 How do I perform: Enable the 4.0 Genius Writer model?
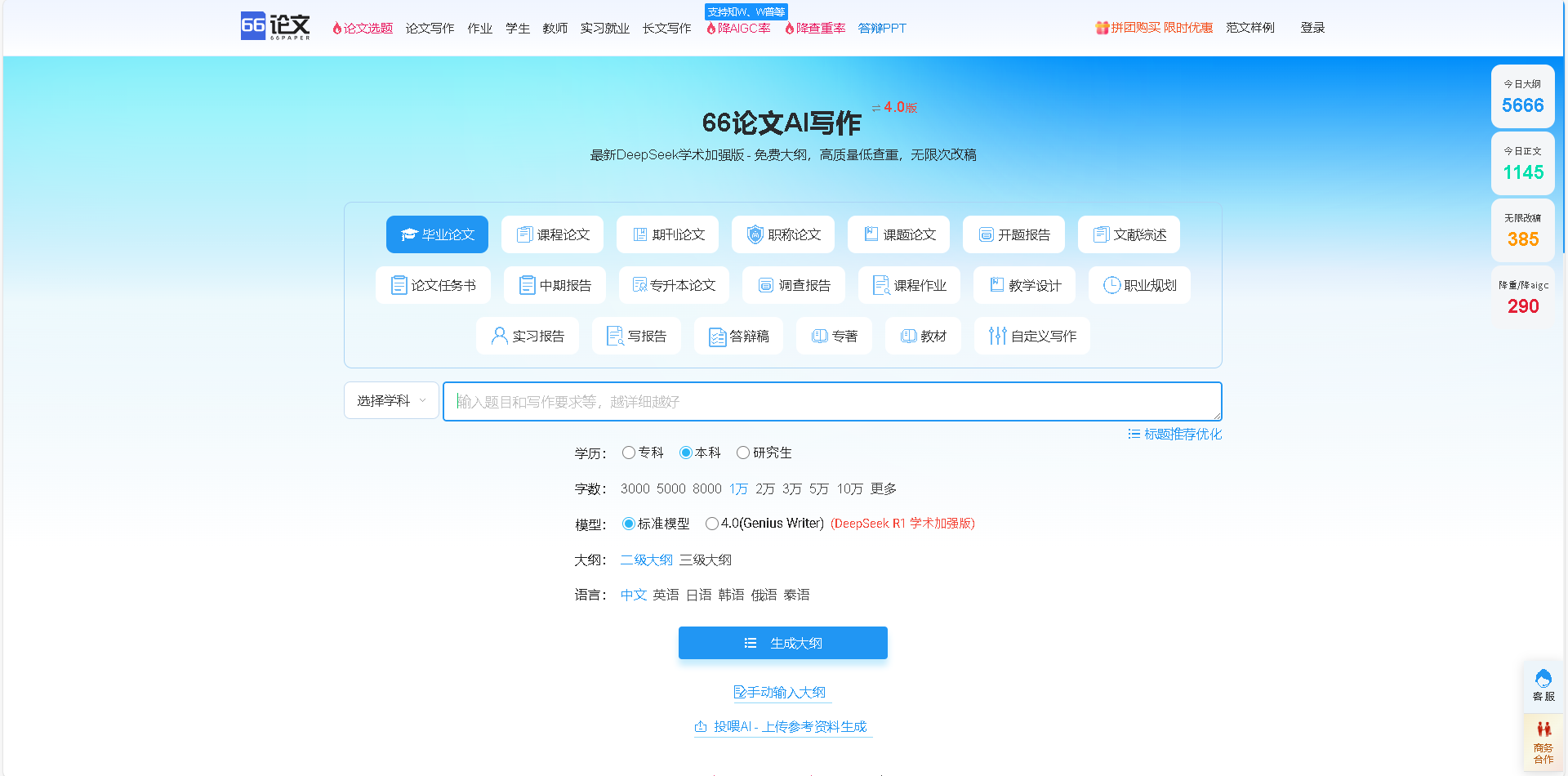(711, 524)
